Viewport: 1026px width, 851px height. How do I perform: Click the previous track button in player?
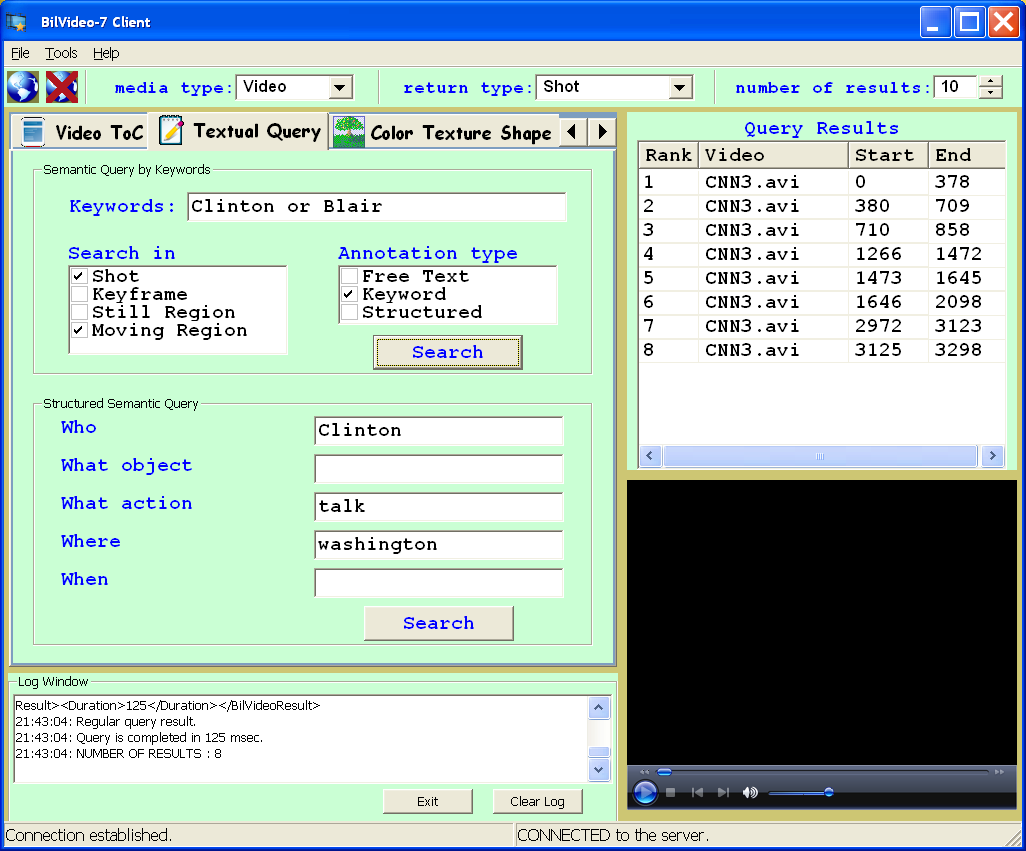697,793
